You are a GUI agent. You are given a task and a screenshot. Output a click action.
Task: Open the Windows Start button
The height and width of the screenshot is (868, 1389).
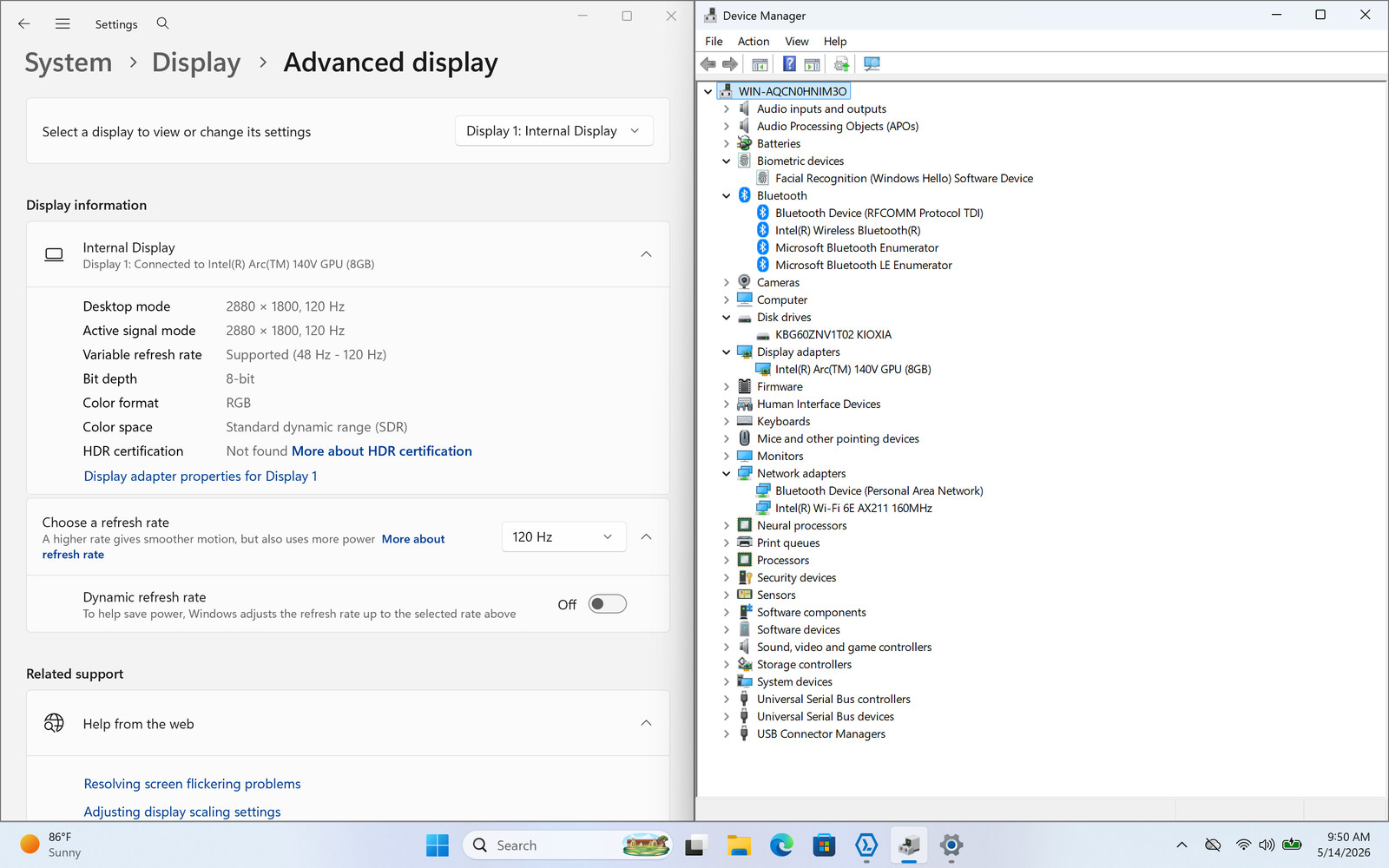coord(438,845)
